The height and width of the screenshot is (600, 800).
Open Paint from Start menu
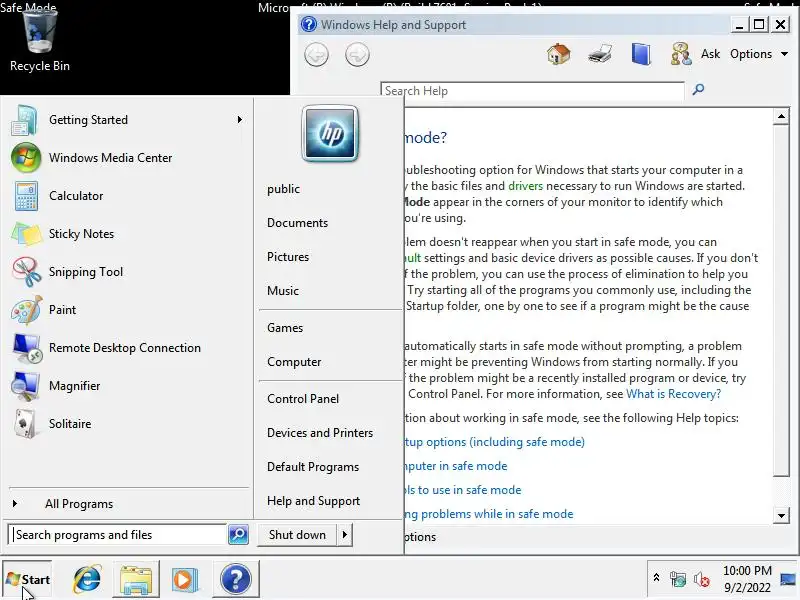pyautogui.click(x=127, y=310)
